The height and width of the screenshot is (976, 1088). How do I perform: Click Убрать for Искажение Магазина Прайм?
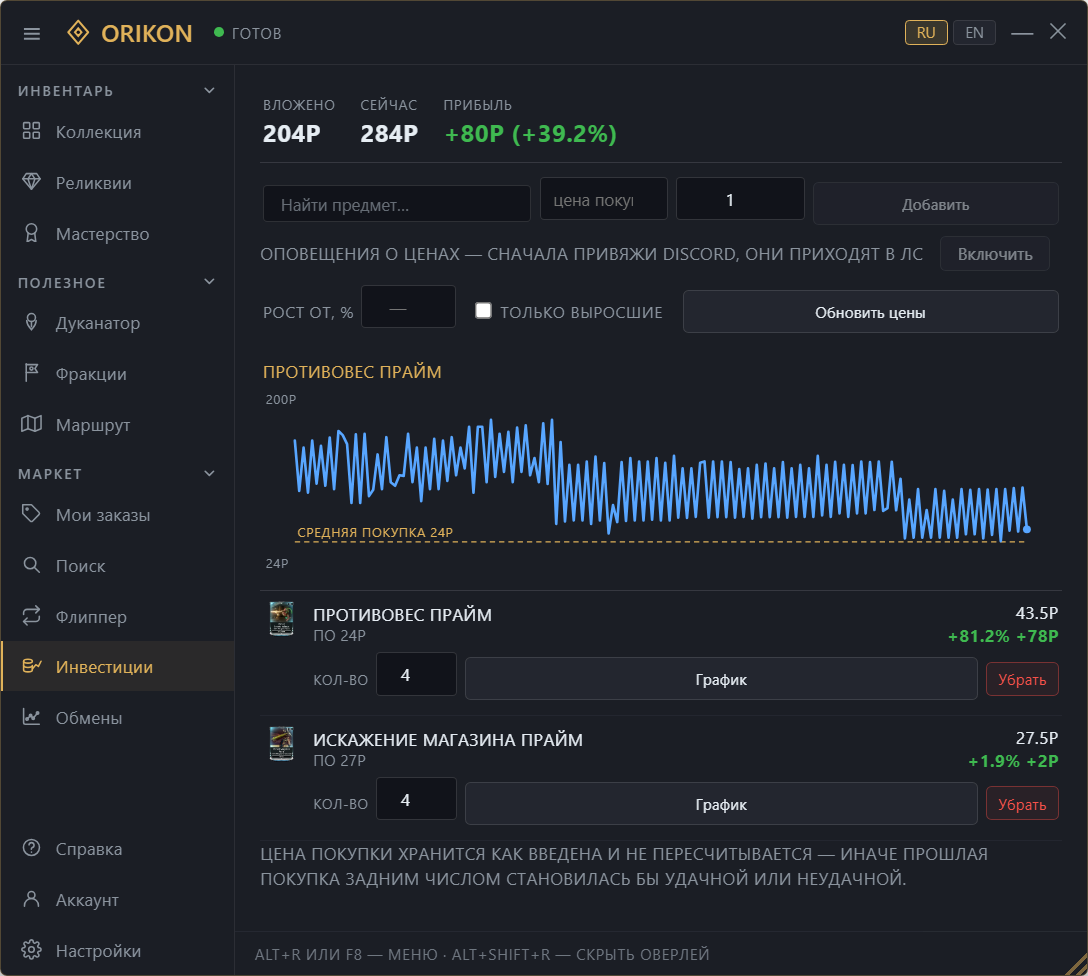1022,804
